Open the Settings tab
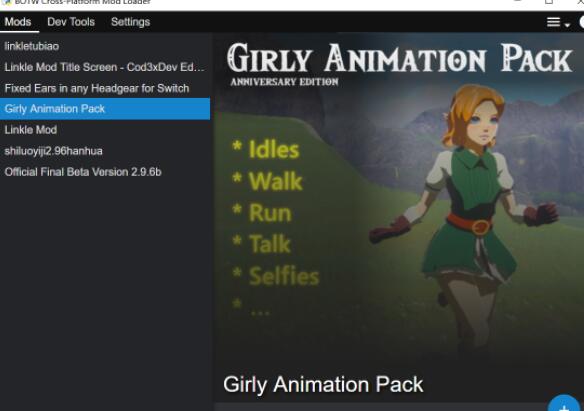Screen dimensions: 584x411 130,22
